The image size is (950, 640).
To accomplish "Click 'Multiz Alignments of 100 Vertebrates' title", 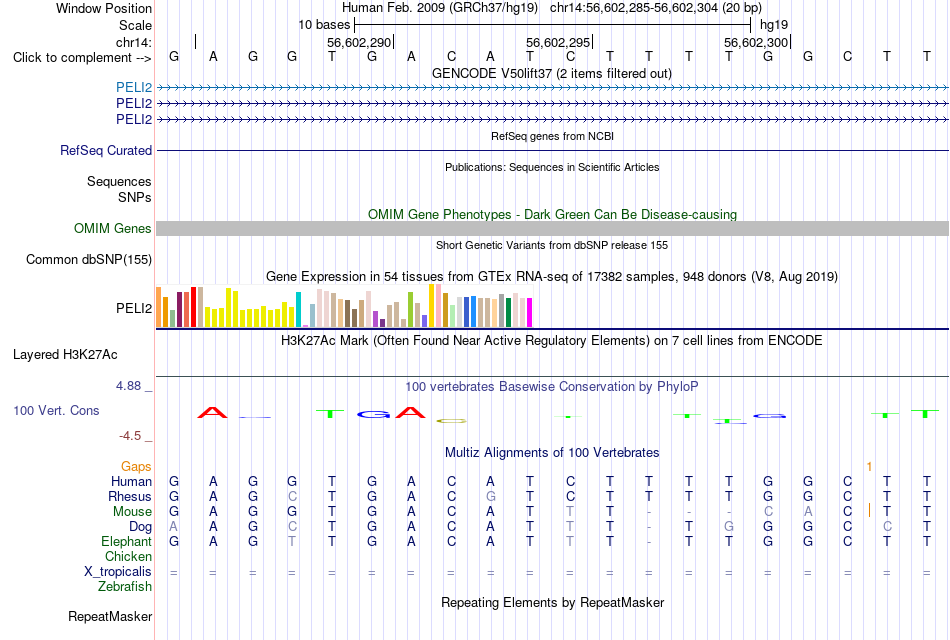I will point(552,453).
